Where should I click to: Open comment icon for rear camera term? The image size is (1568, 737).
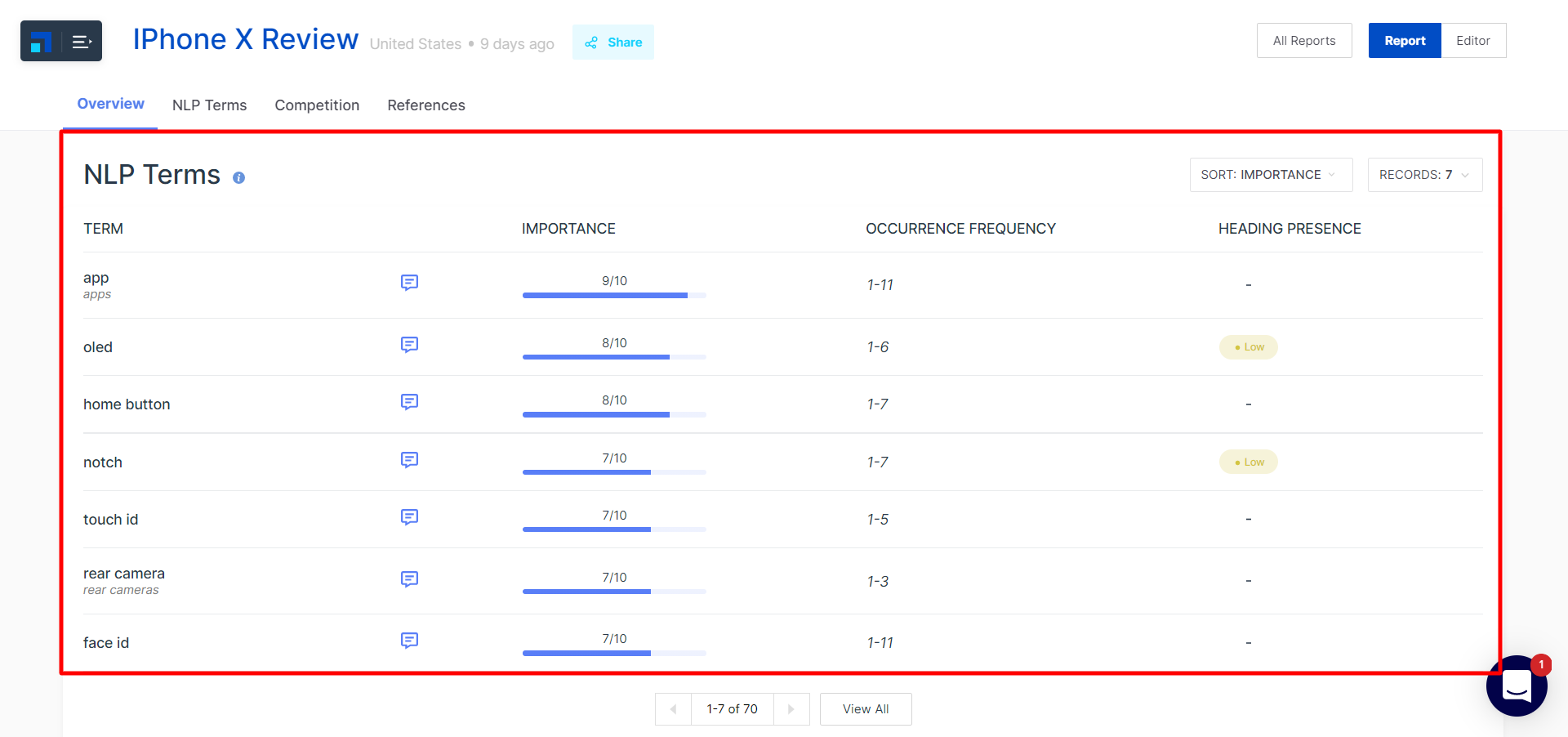(409, 579)
